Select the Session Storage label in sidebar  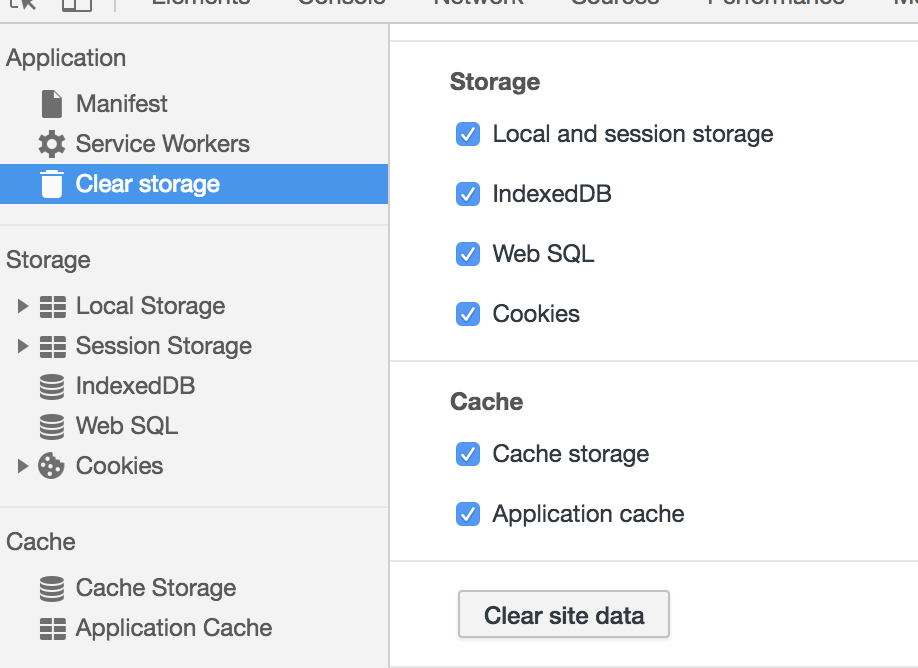[x=163, y=346]
